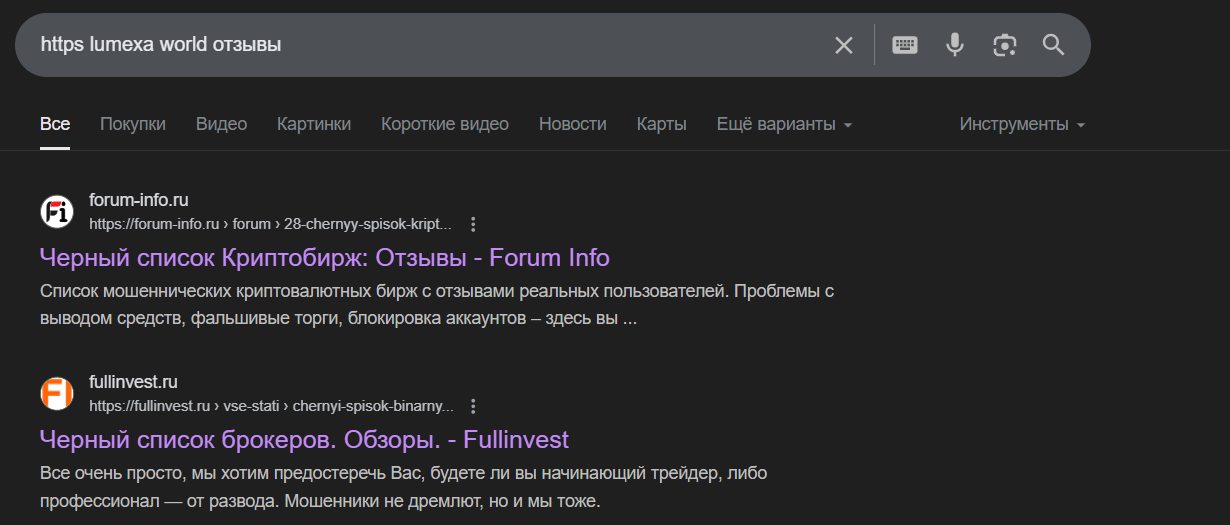
Task: Open more options for forum-info.ru result
Action: (474, 224)
